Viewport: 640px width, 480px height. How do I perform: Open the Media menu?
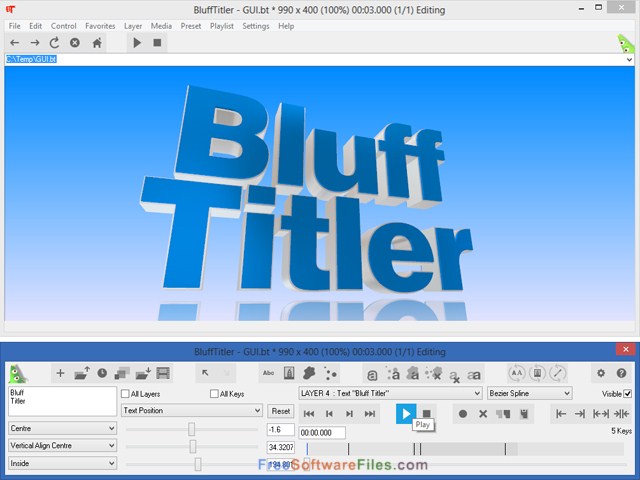tap(161, 26)
